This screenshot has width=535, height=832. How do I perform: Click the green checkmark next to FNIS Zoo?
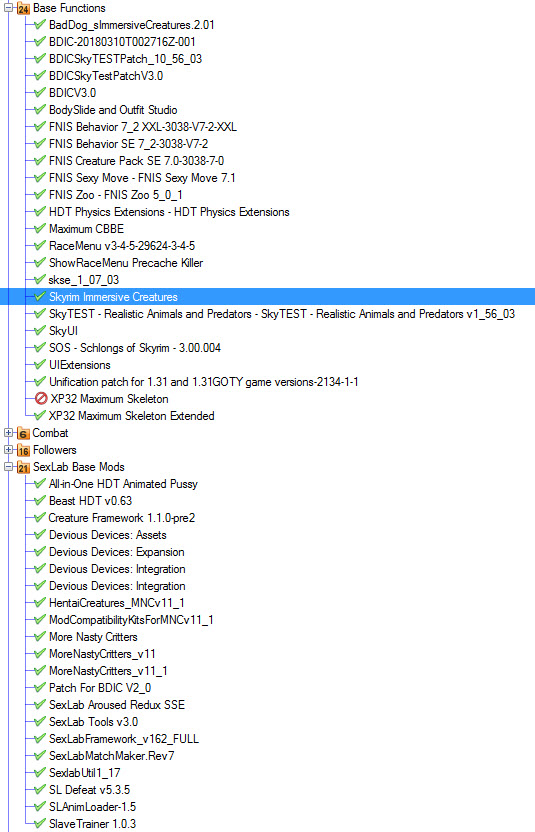click(40, 194)
